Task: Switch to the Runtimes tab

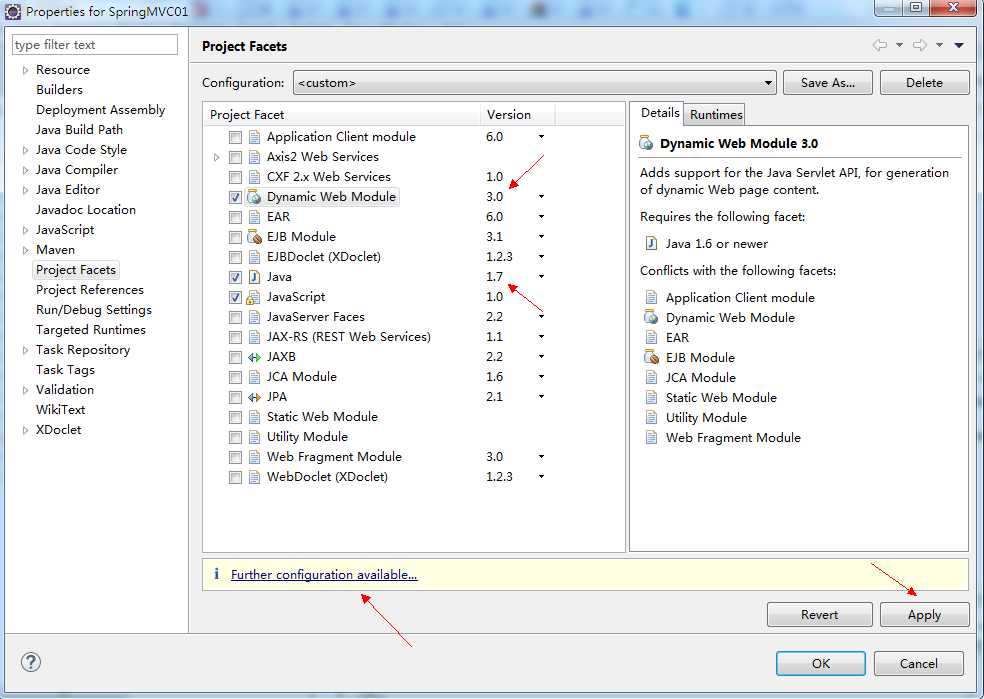Action: 715,115
